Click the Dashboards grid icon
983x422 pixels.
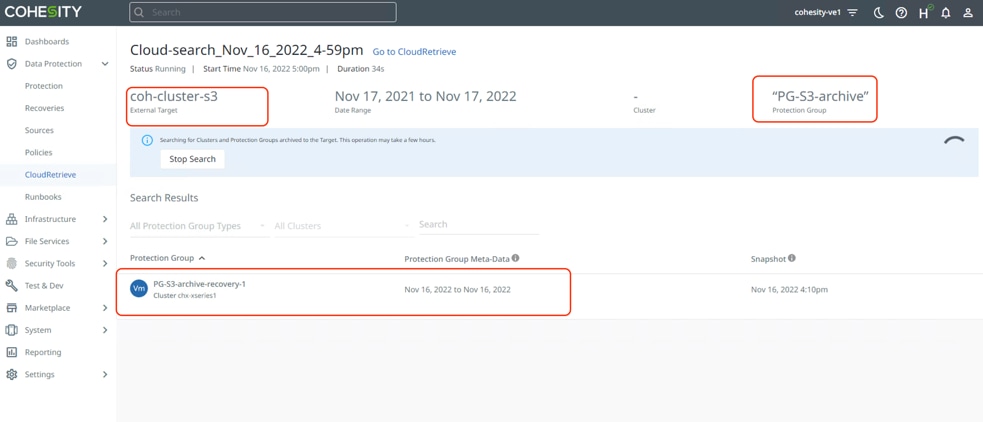pos(11,41)
